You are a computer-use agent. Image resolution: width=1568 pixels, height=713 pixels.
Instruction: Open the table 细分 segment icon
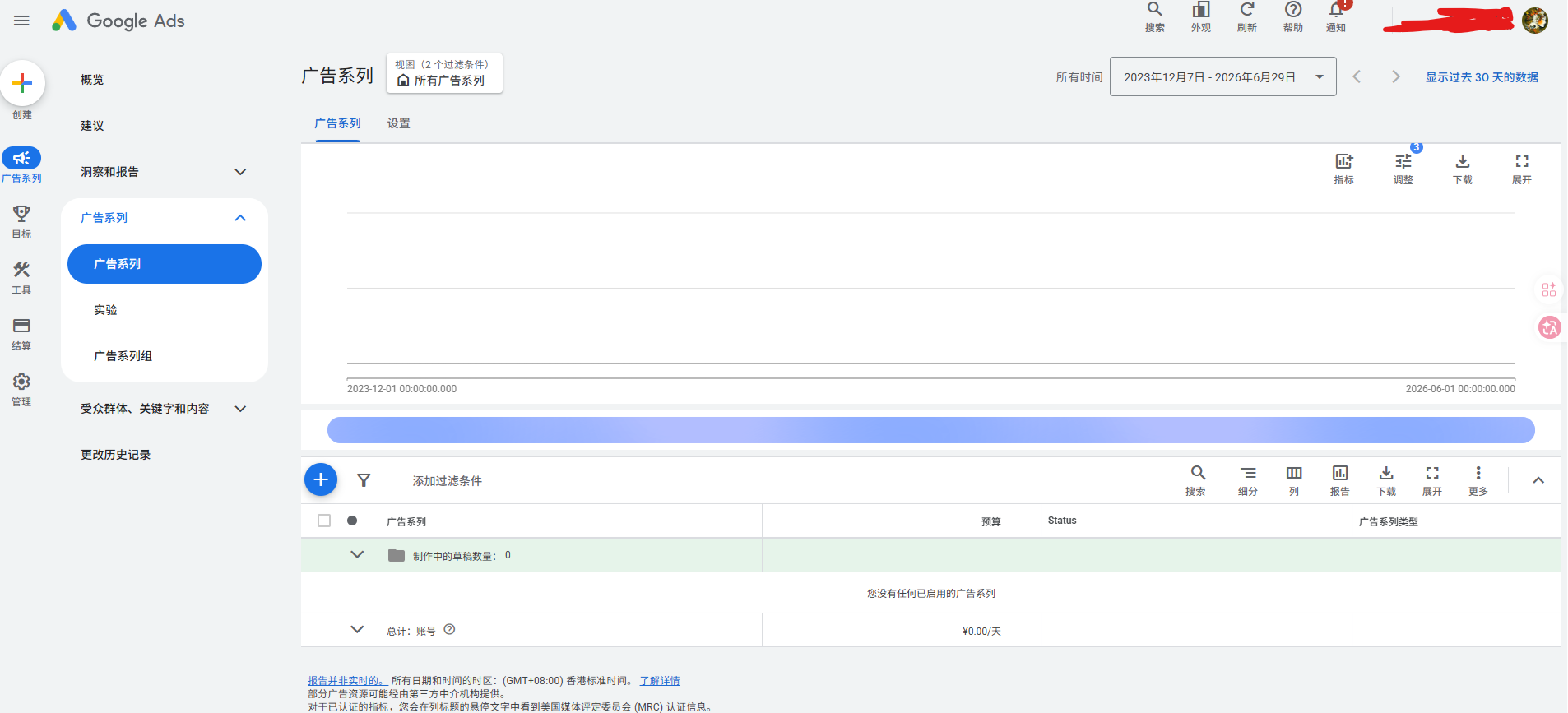point(1248,480)
